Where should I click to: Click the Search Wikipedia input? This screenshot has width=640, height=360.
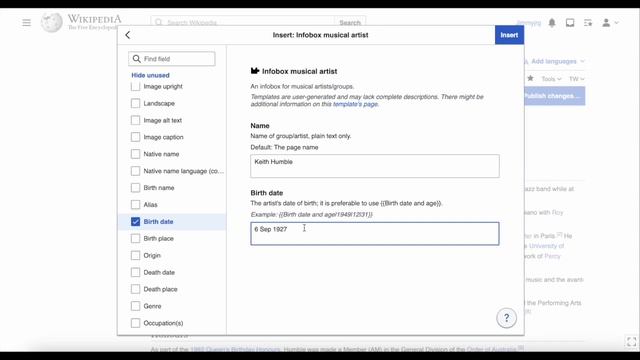(243, 22)
